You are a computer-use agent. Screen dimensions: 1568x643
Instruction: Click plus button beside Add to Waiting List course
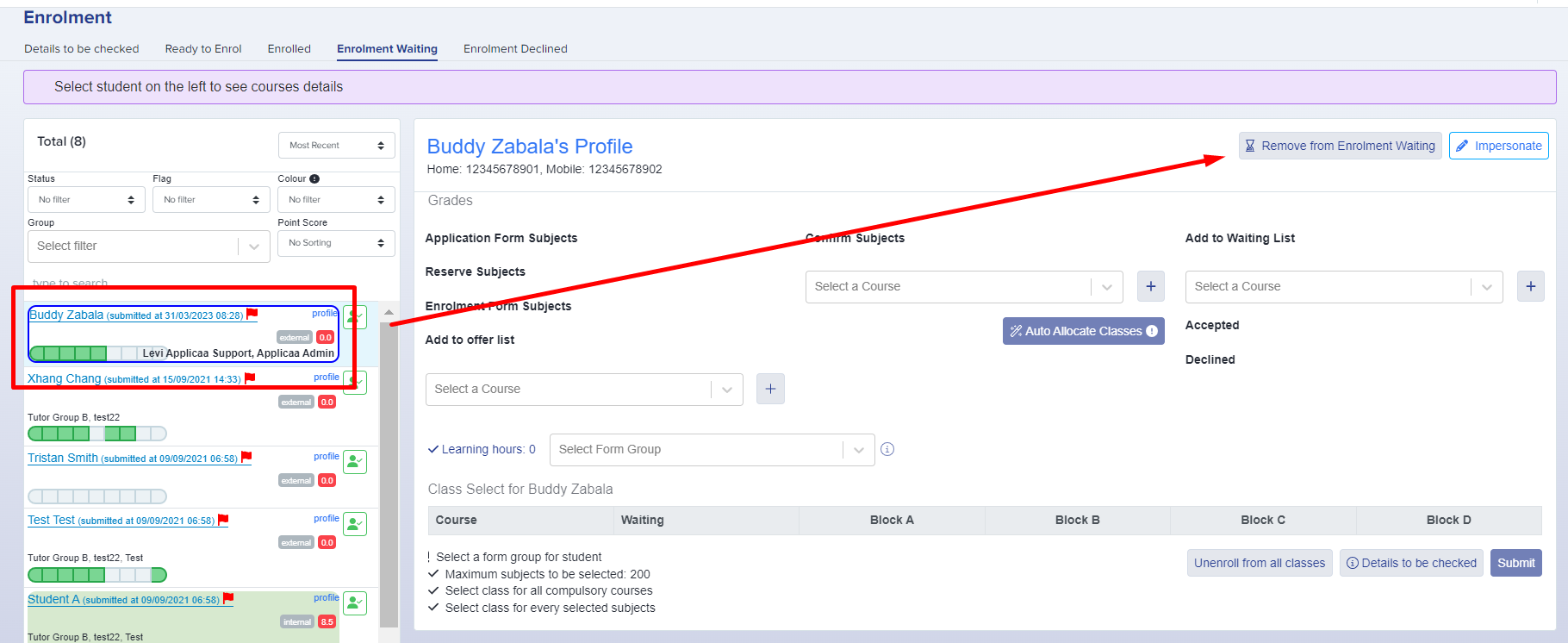pos(1530,286)
